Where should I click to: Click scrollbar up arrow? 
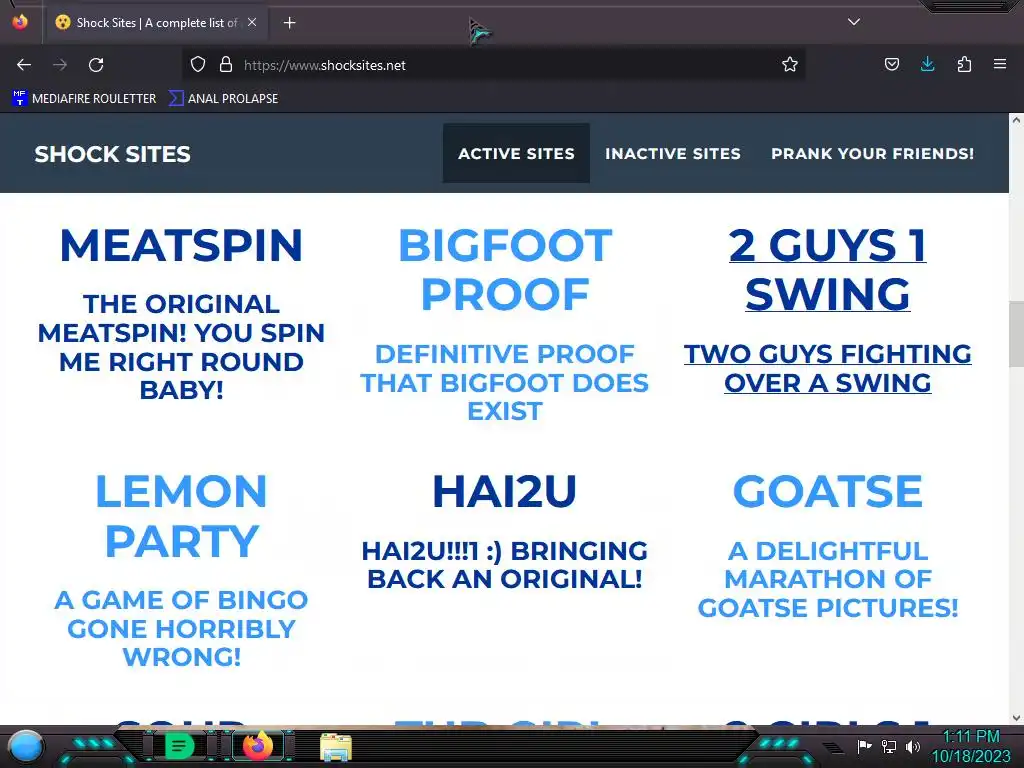click(1016, 120)
